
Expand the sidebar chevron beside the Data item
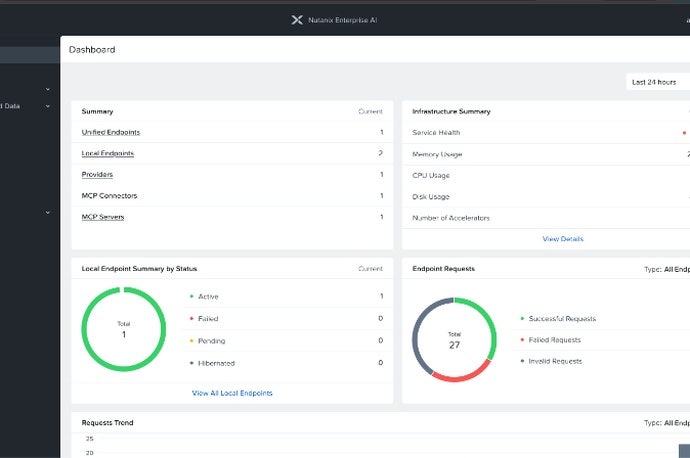tap(47, 105)
